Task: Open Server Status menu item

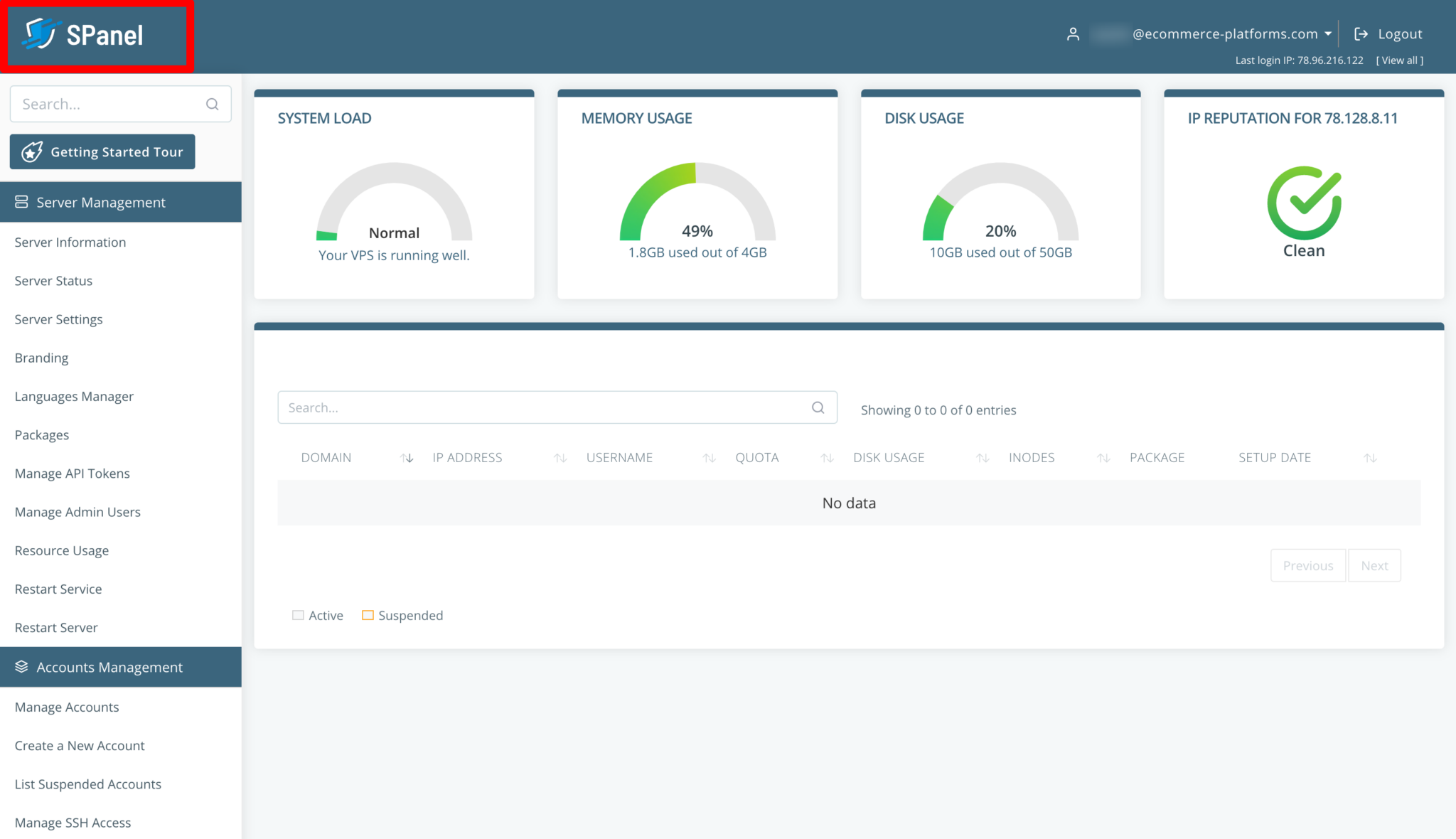Action: click(53, 281)
